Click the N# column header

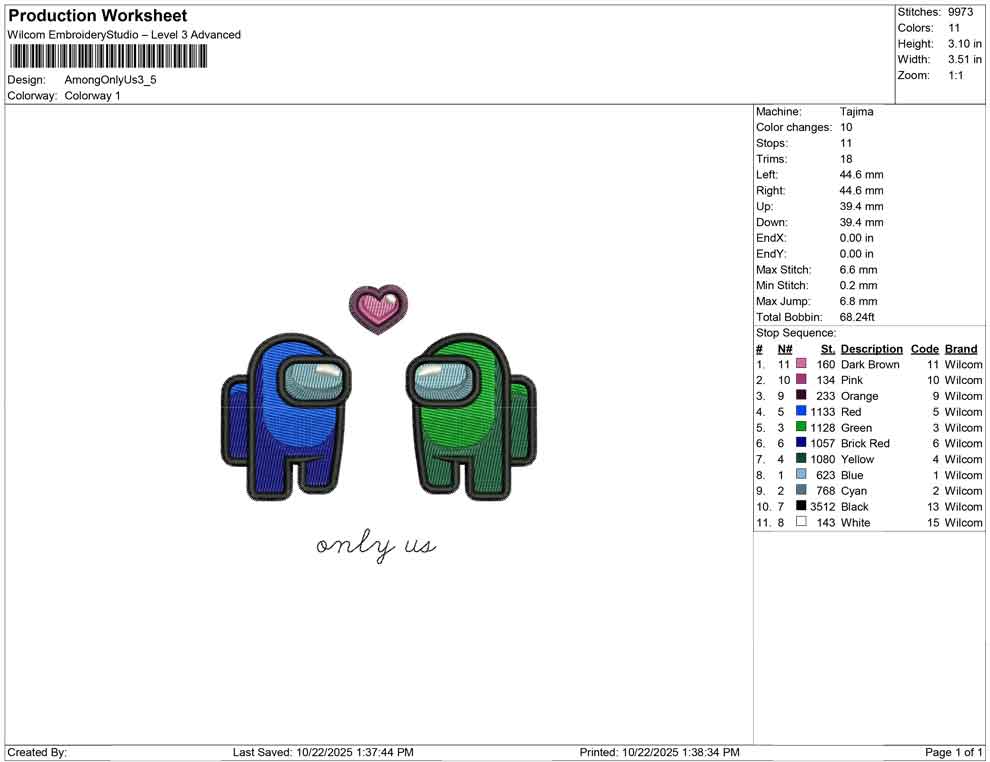click(785, 349)
